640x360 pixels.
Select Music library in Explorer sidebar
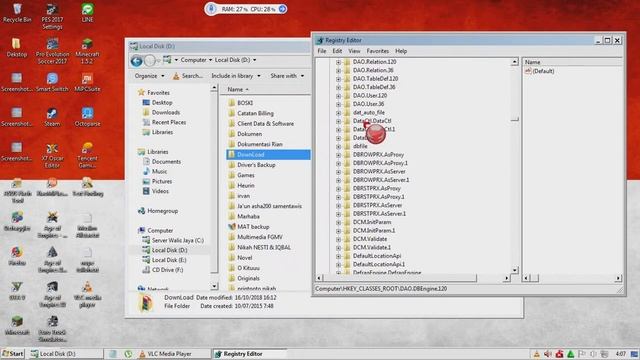[155, 171]
